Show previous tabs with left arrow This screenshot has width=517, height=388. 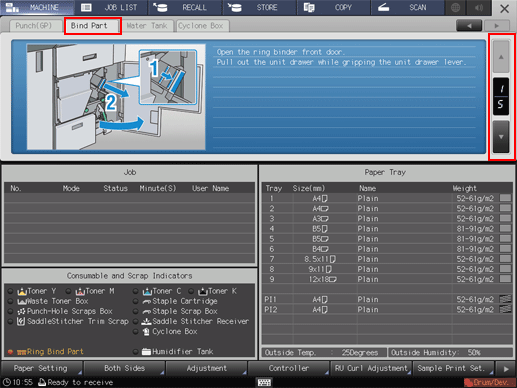tap(469, 26)
